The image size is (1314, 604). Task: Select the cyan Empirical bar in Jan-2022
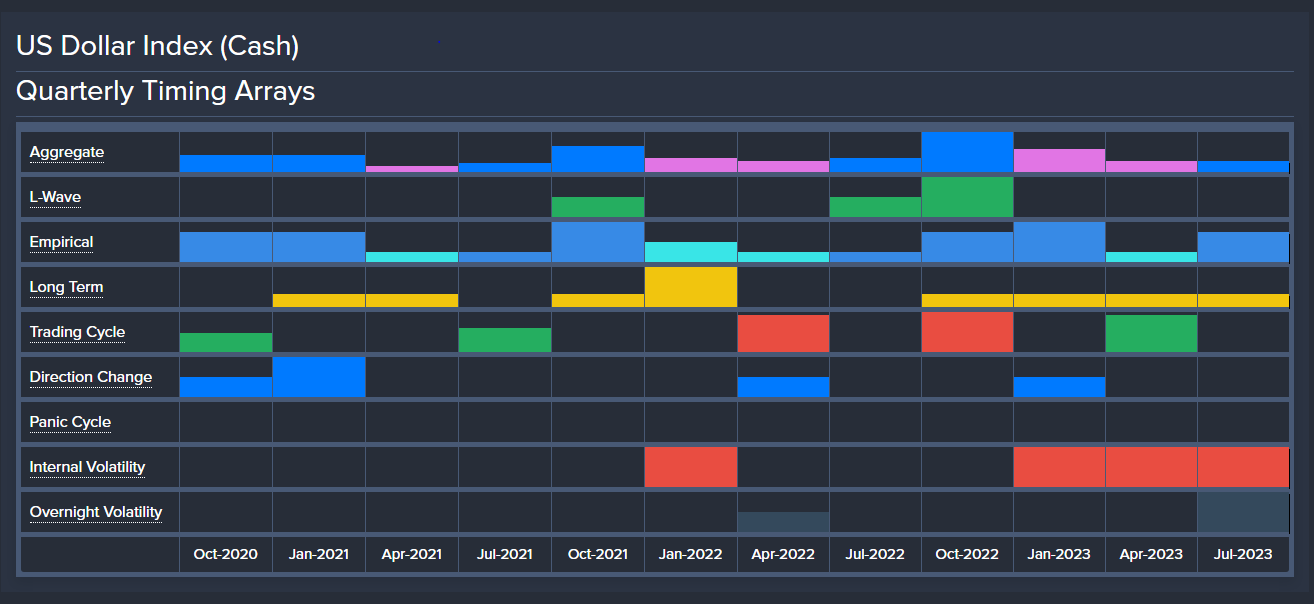click(691, 252)
